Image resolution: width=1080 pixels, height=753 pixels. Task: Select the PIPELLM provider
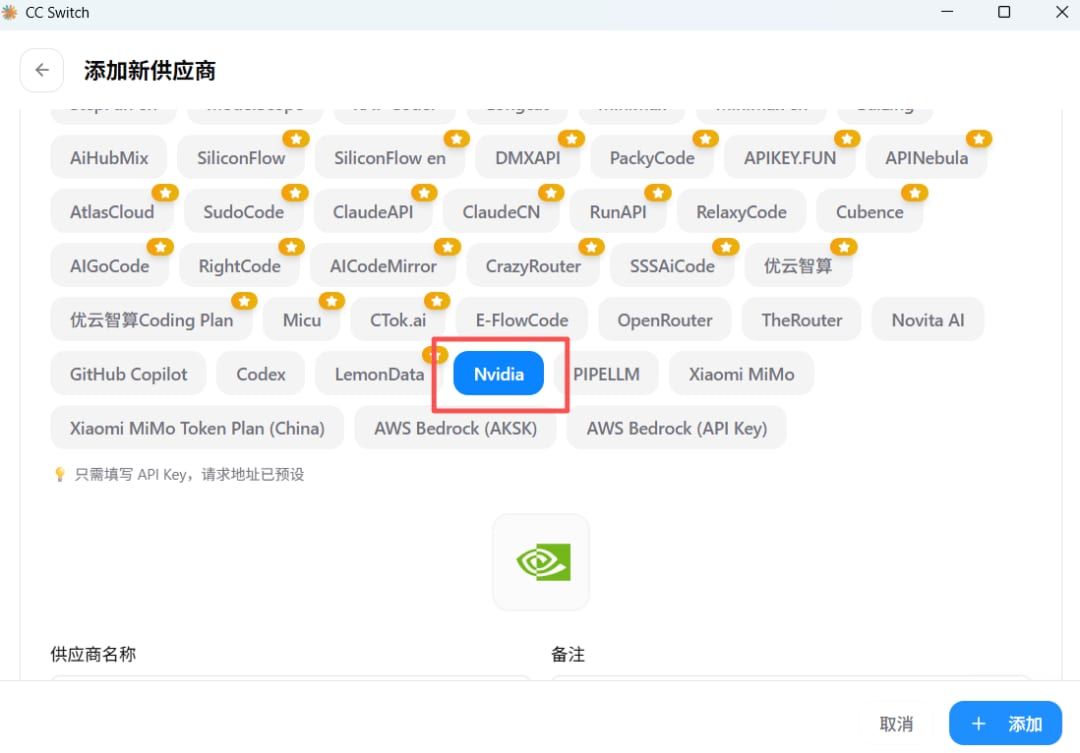point(607,373)
